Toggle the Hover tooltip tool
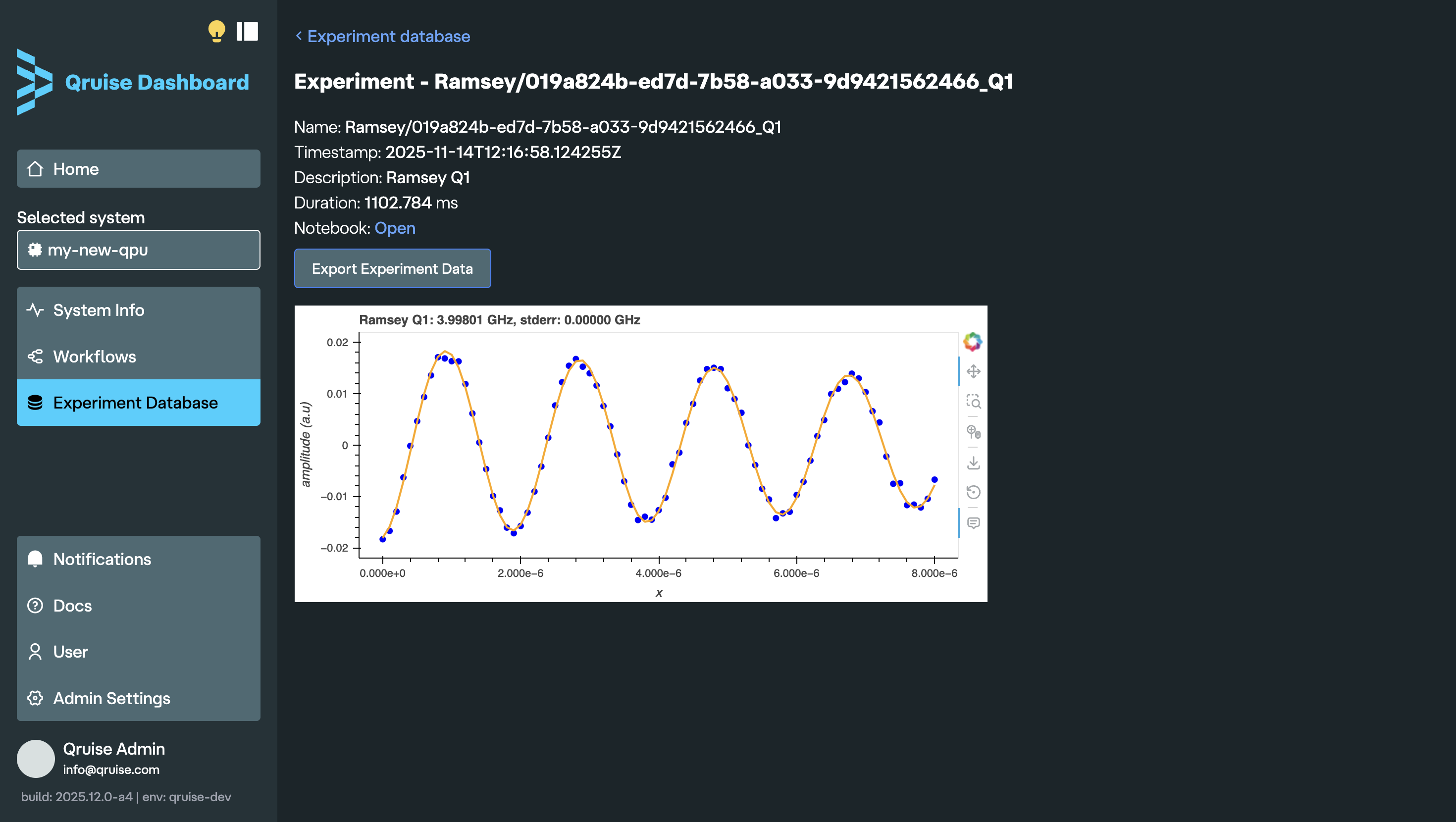This screenshot has width=1456, height=822. pyautogui.click(x=973, y=522)
